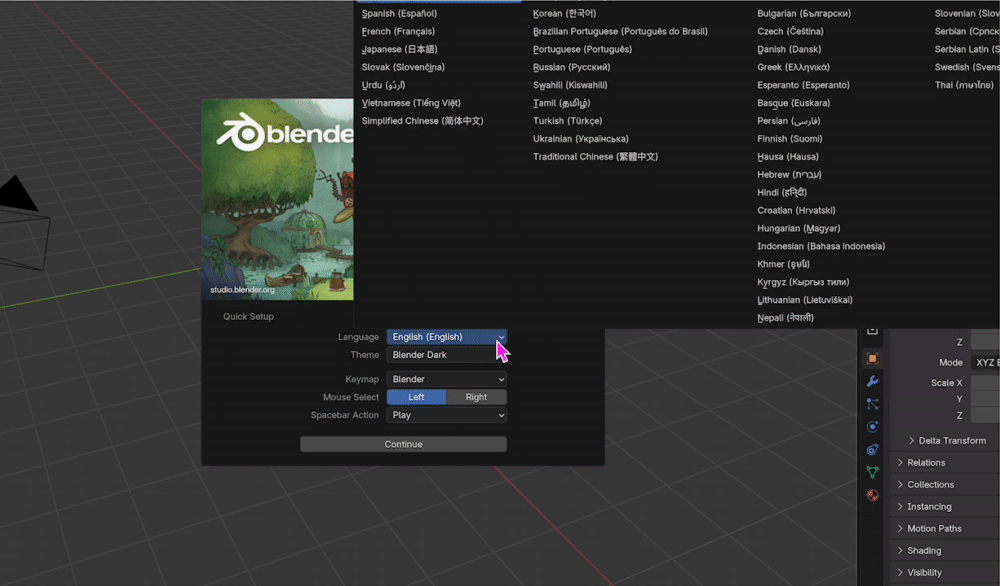
Task: Open the Material properties tab icon
Action: pyautogui.click(x=872, y=495)
